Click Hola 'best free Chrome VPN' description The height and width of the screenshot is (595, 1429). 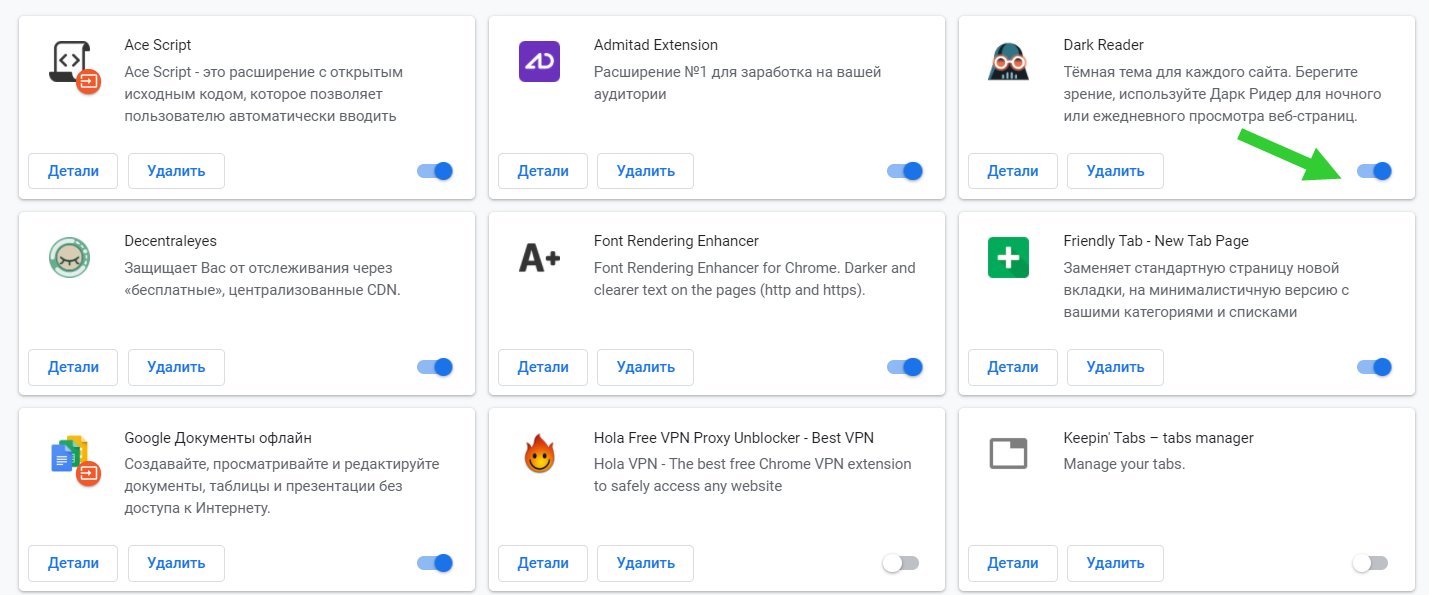753,475
